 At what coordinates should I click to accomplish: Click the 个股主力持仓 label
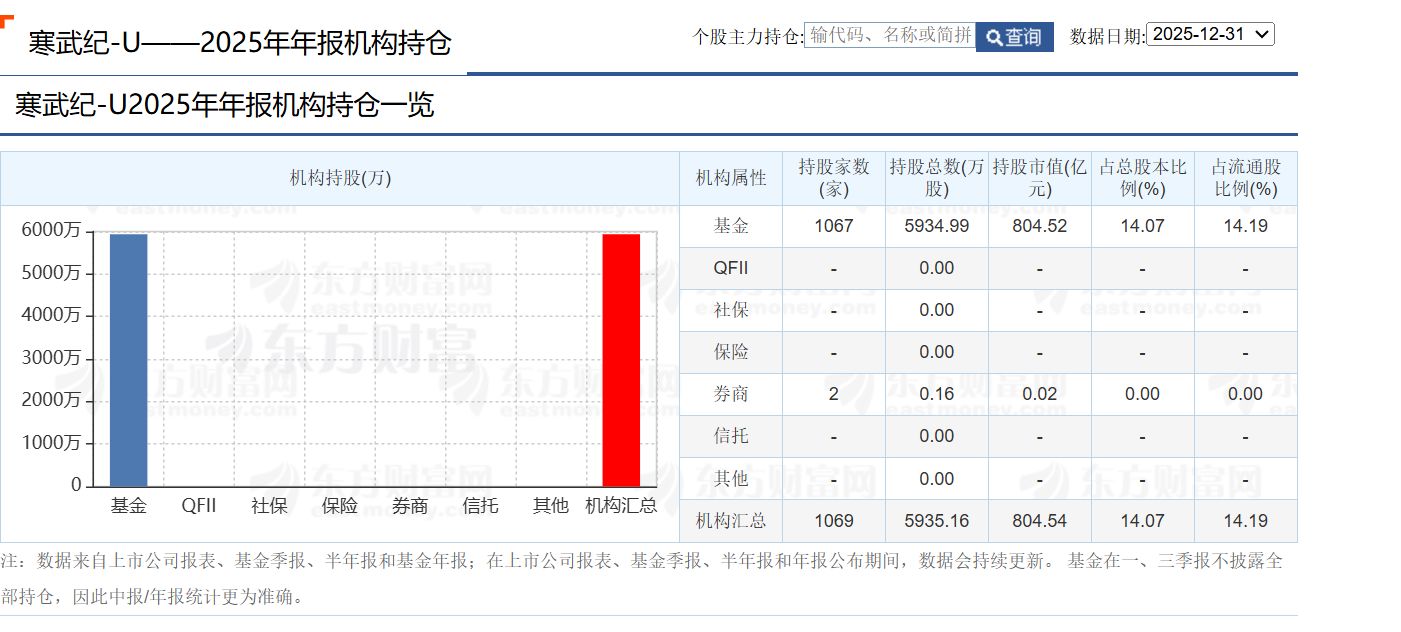point(748,37)
